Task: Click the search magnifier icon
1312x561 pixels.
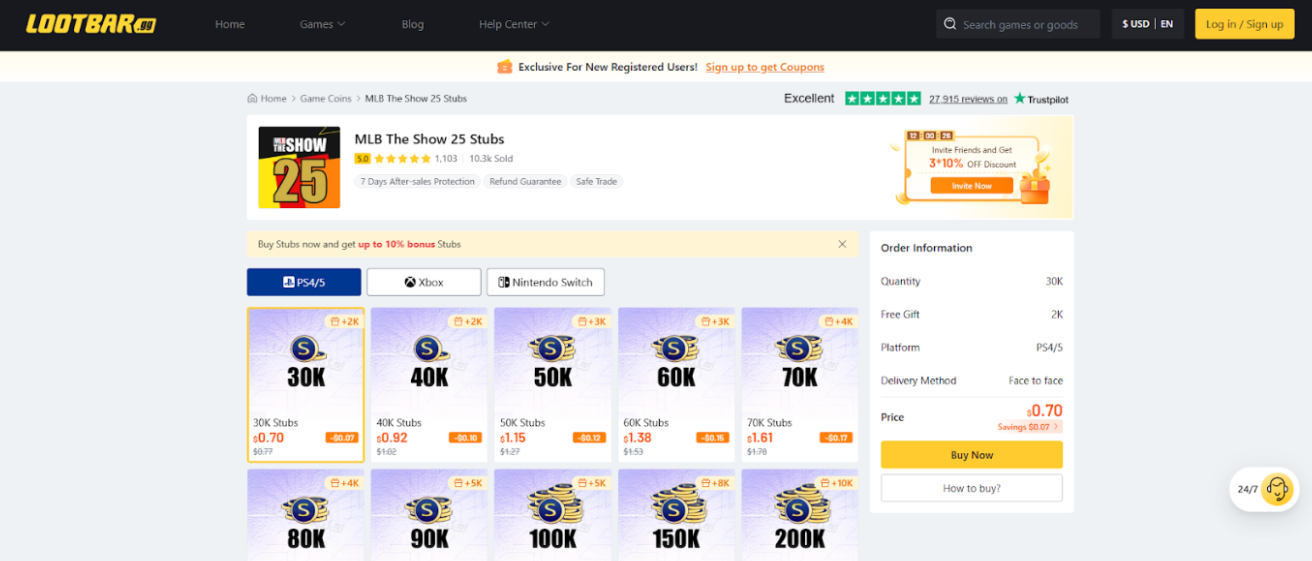Action: (950, 24)
